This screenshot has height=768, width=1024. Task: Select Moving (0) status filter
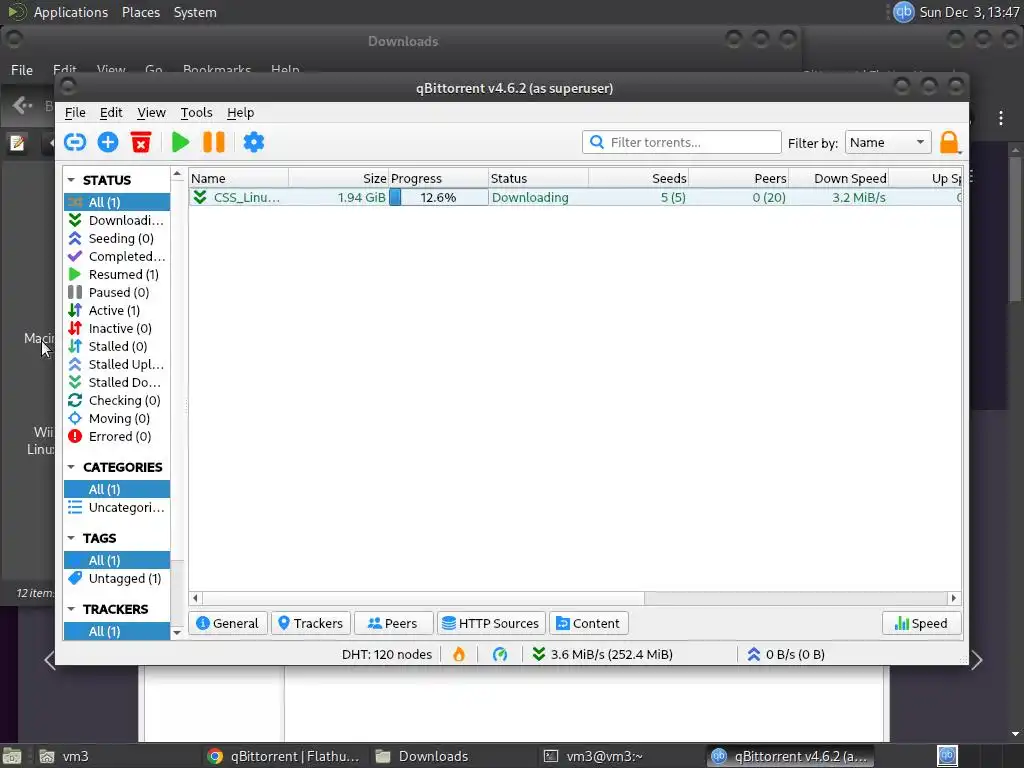[x=117, y=418]
